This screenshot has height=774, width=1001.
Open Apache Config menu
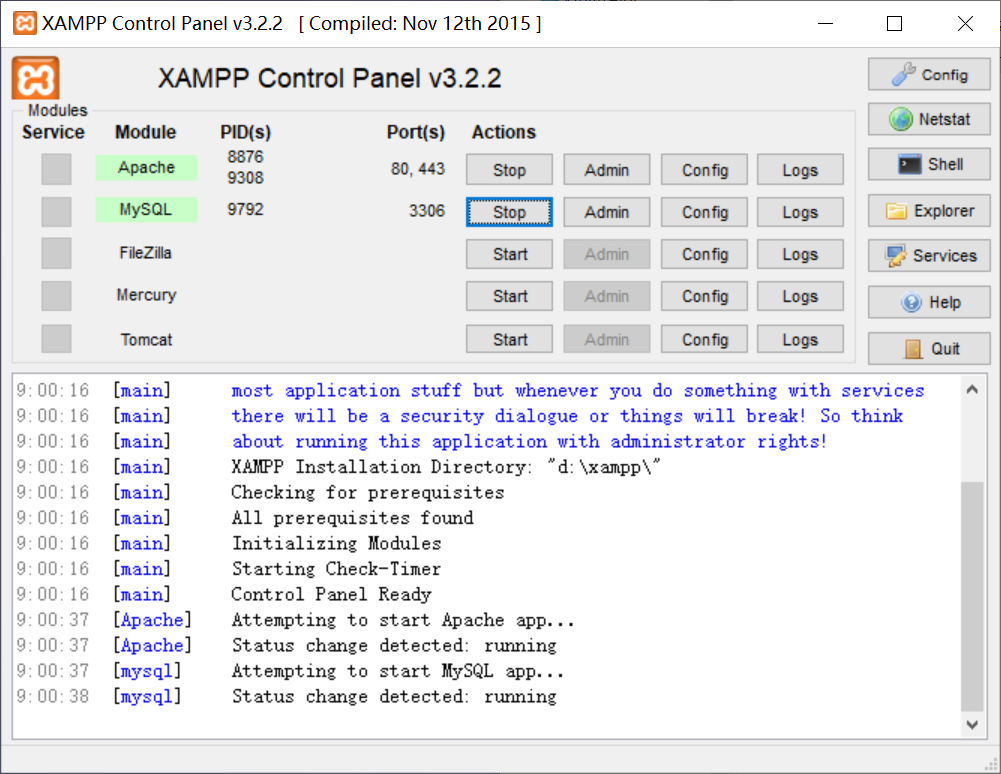click(x=705, y=170)
